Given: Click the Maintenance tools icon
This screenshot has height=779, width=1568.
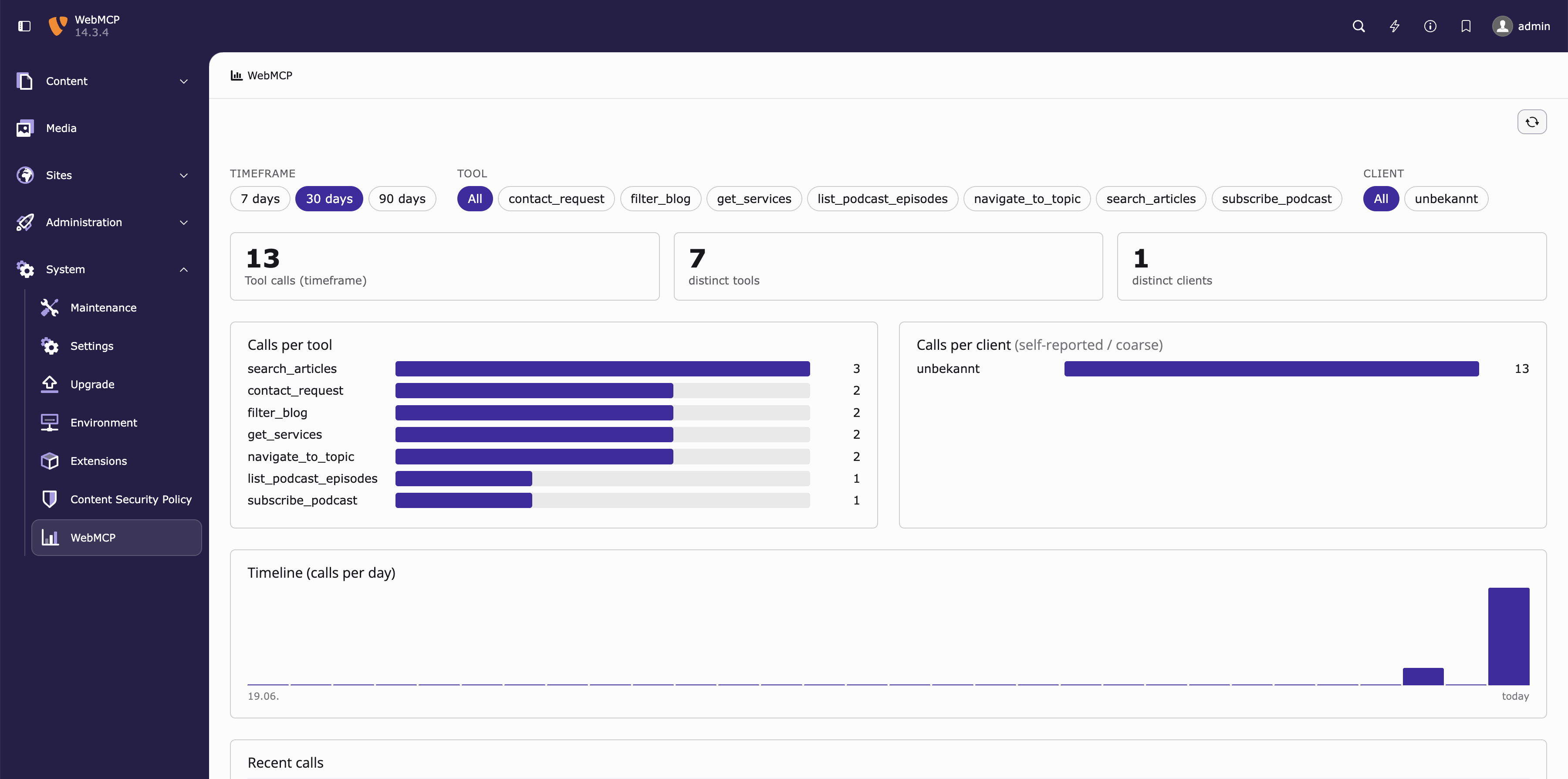Looking at the screenshot, I should (49, 308).
